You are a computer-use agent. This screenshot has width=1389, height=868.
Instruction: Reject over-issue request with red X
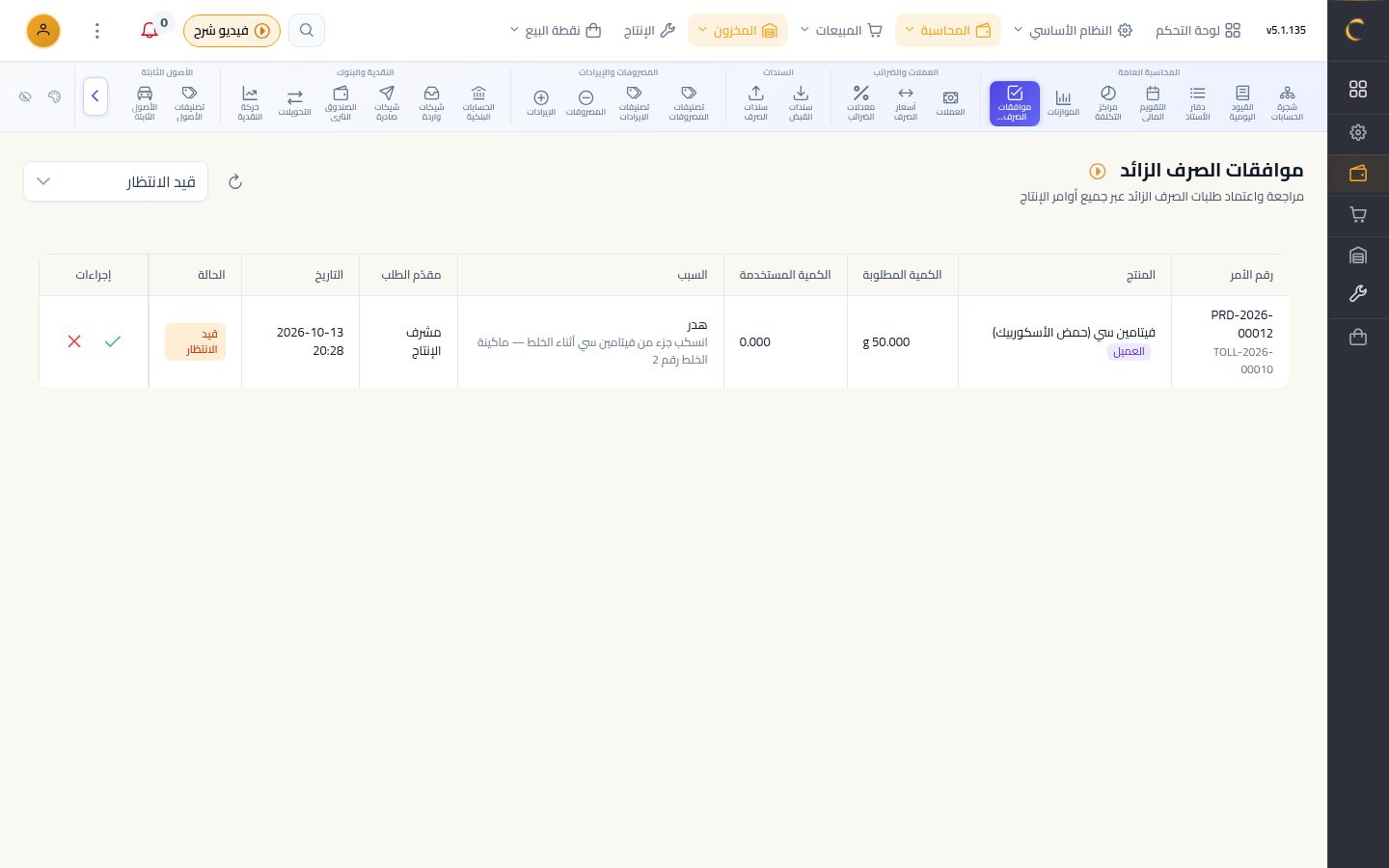coord(74,341)
